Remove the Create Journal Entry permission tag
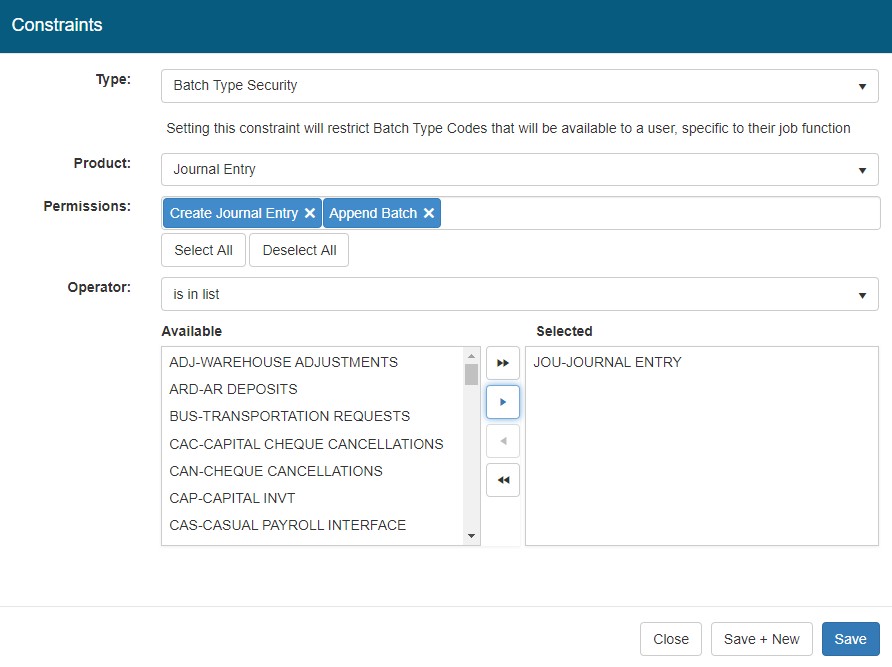892x667 pixels. 310,213
